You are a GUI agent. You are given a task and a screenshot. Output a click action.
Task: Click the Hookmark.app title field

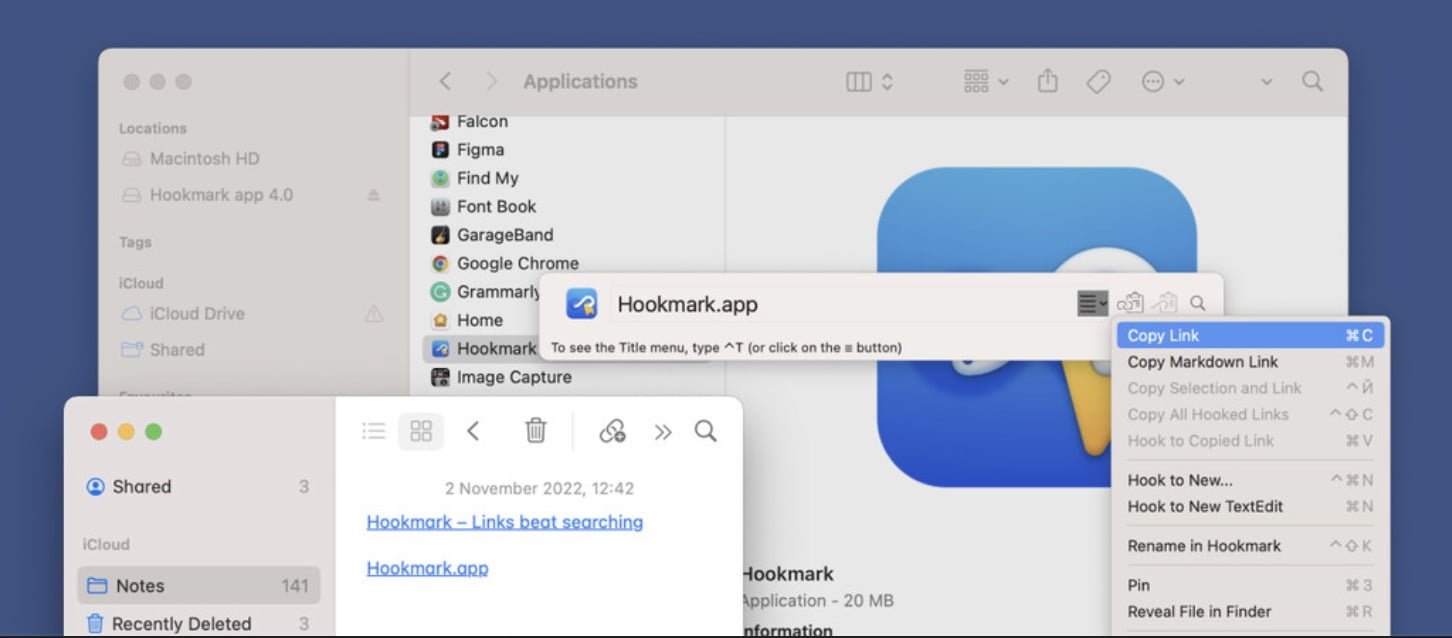(x=842, y=304)
